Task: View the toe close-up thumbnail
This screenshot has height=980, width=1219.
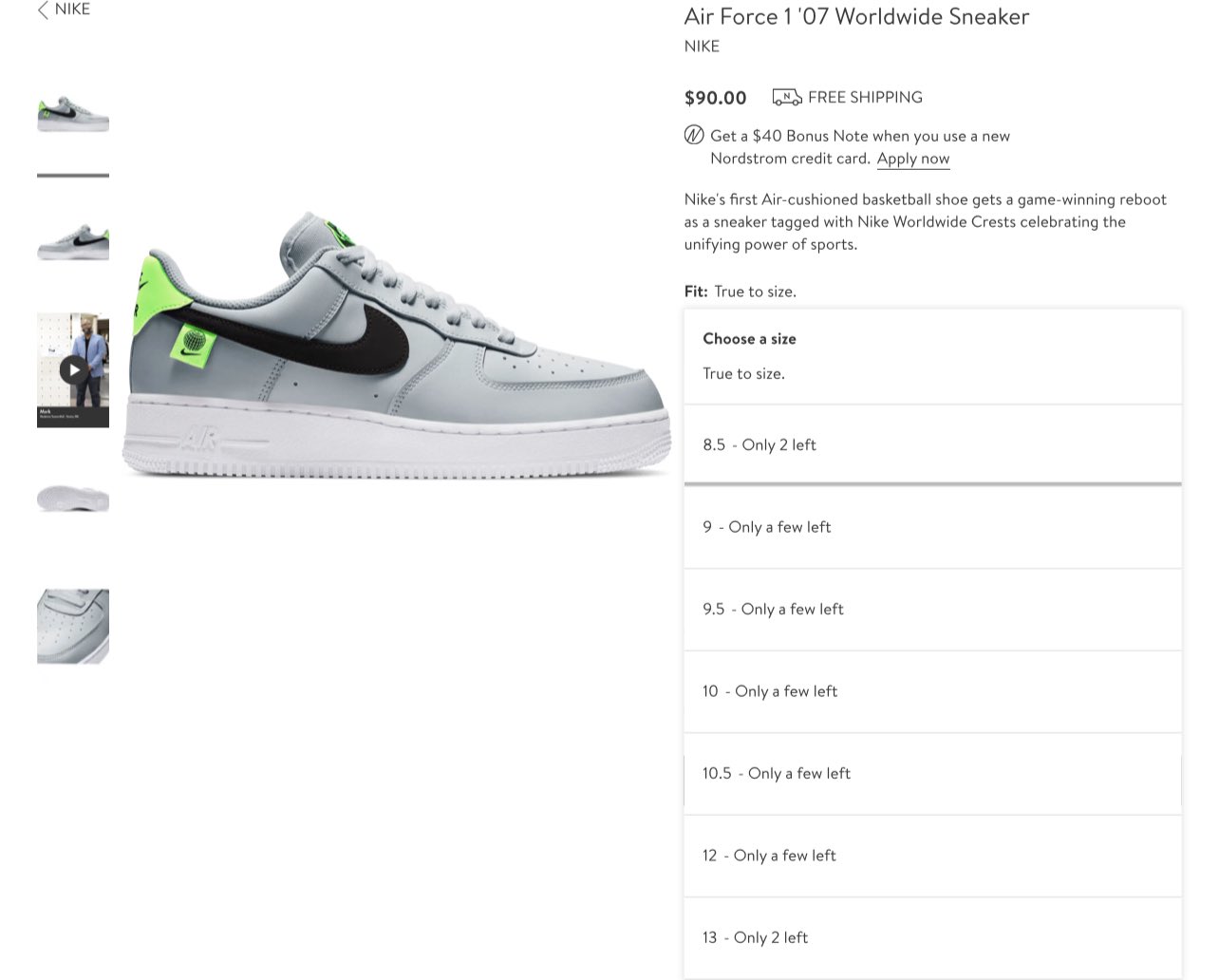Action: pos(73,626)
